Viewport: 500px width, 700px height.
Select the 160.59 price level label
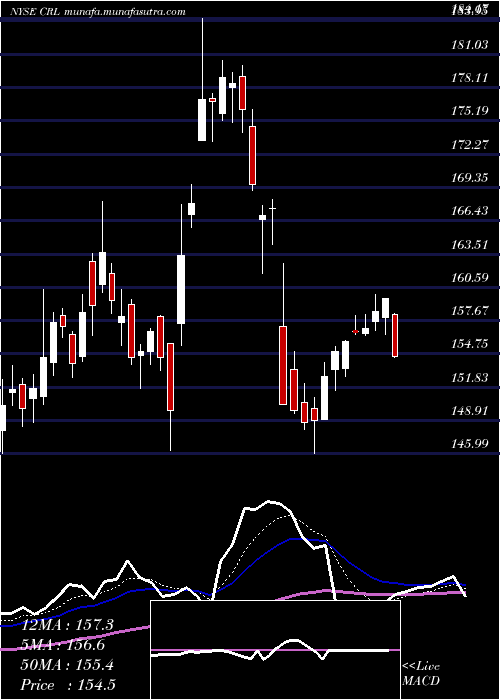[471, 277]
